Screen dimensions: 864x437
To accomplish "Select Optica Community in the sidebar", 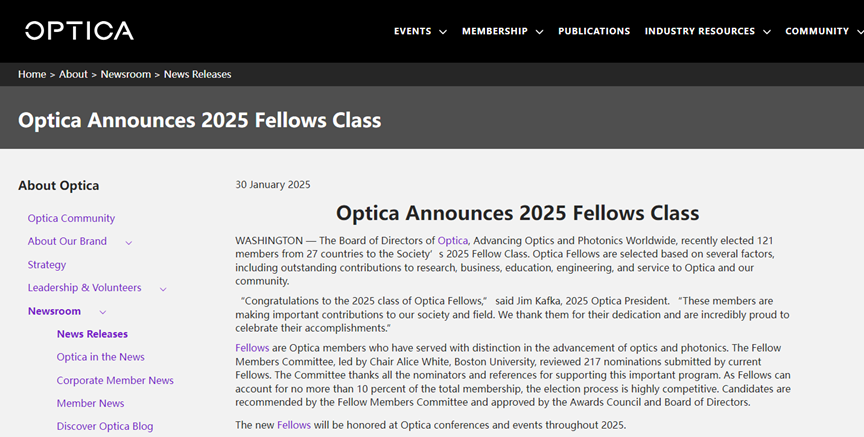I will tap(71, 218).
